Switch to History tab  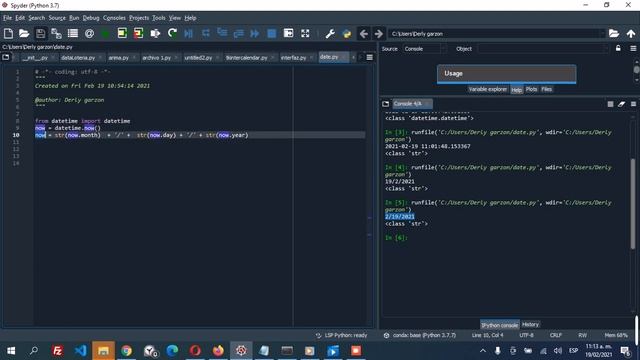pos(530,325)
